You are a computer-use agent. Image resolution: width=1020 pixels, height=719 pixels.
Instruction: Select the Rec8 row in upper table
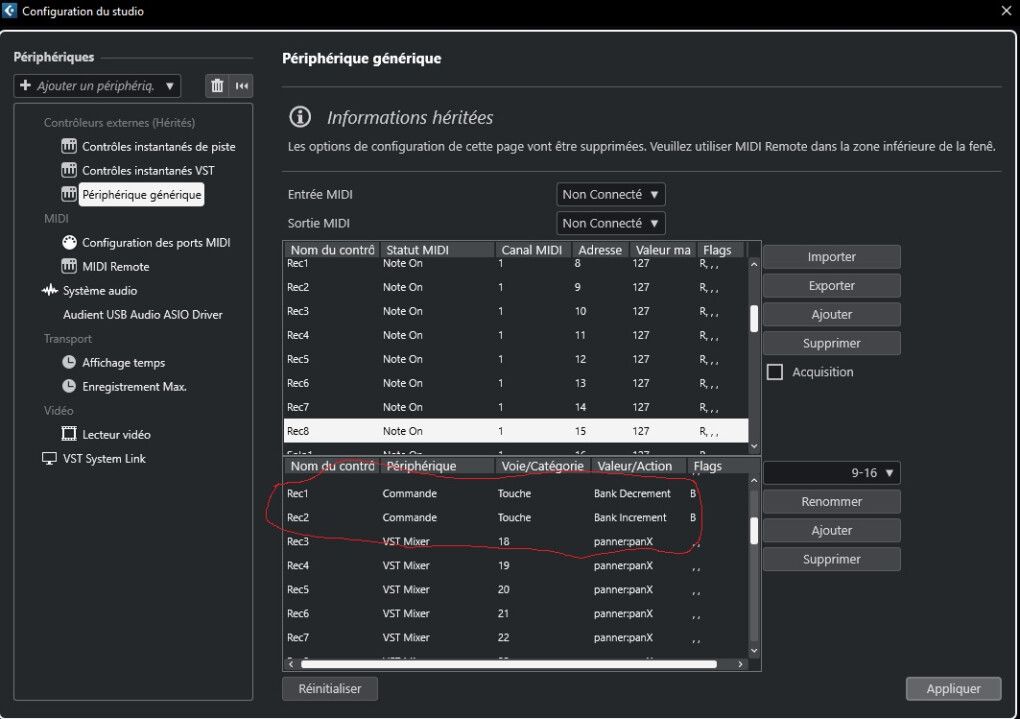[515, 431]
